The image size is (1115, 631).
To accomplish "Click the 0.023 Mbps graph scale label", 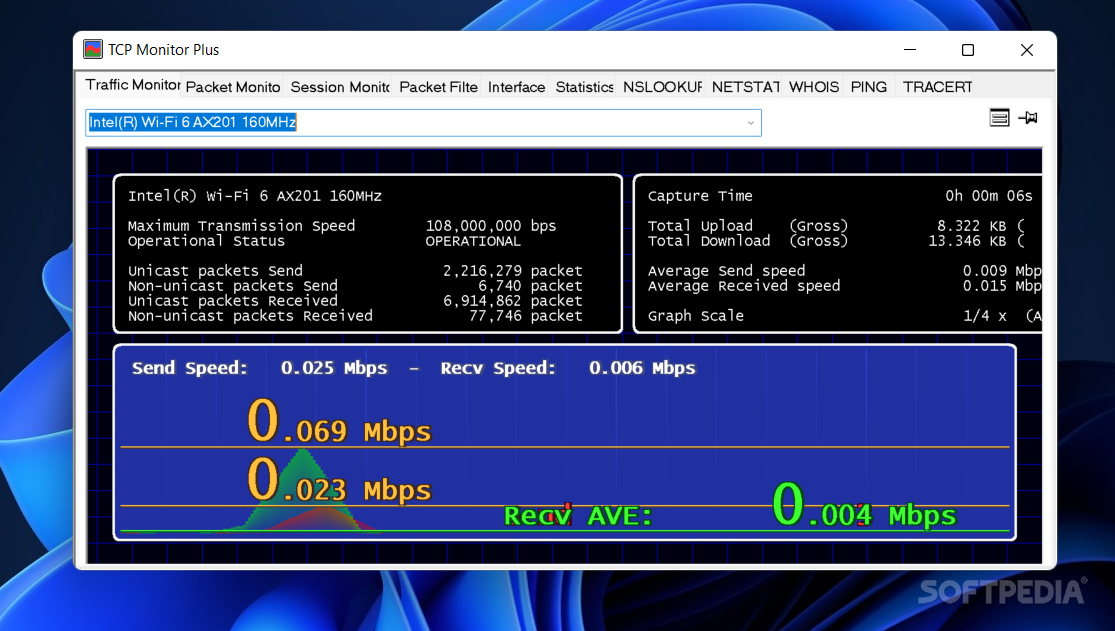I will [339, 482].
